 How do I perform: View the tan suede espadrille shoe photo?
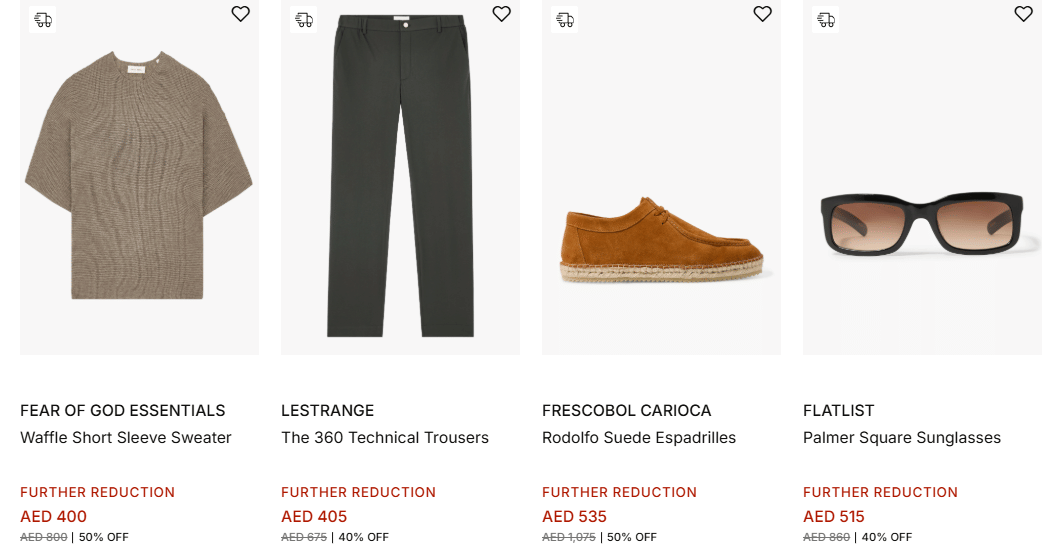click(x=661, y=240)
